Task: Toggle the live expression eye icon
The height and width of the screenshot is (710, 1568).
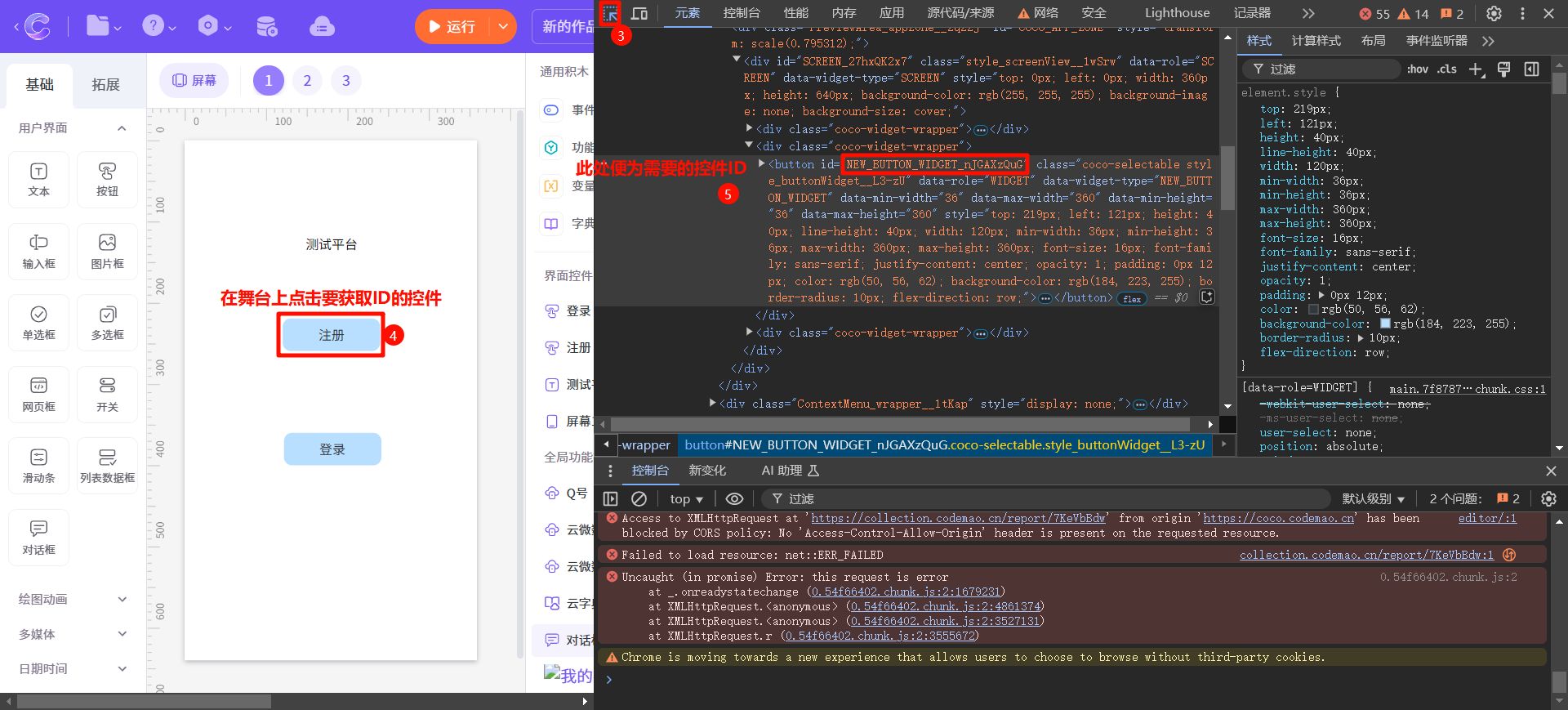Action: (x=734, y=498)
